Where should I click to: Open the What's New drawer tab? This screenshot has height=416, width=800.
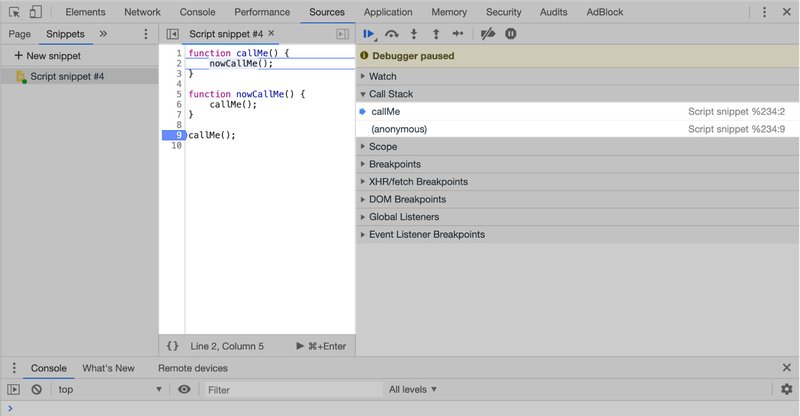(x=108, y=368)
